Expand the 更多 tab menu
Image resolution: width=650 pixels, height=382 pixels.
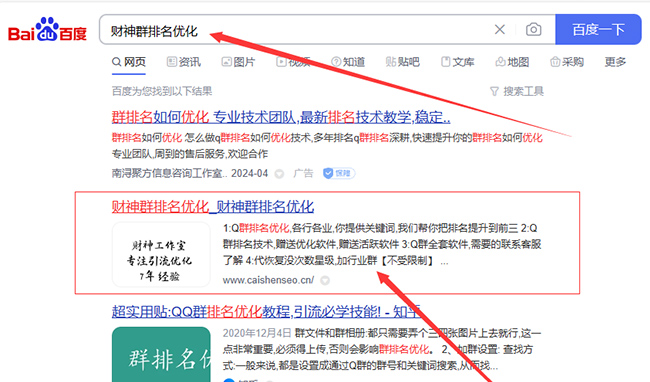point(615,62)
